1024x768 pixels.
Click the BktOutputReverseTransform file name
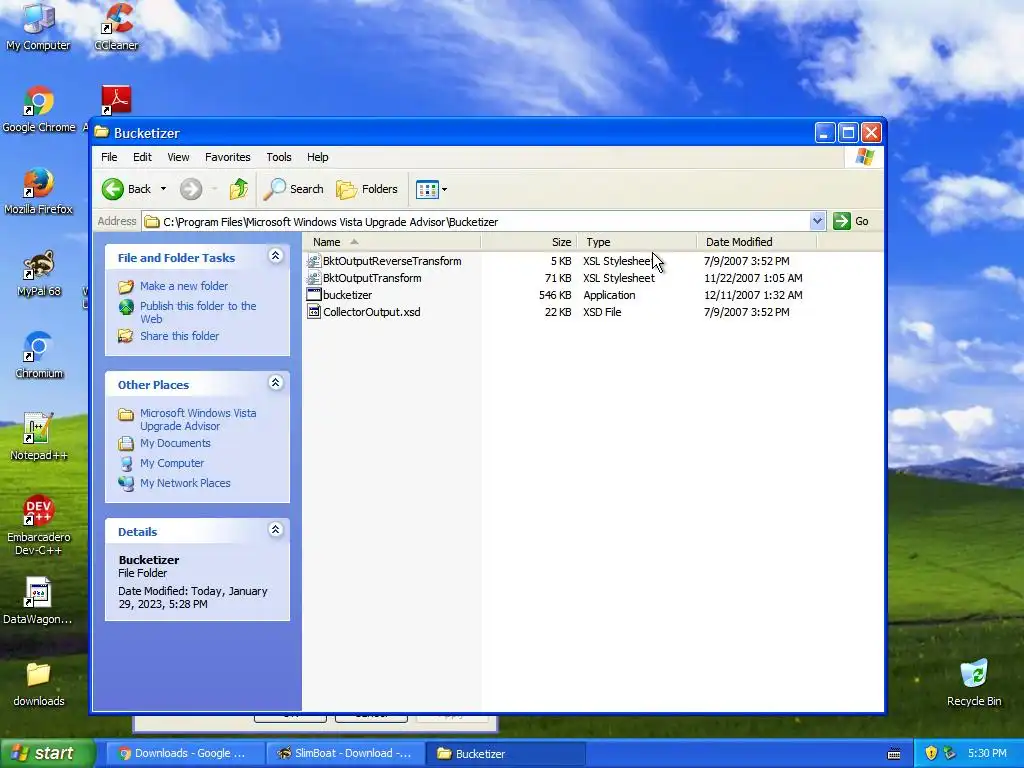click(x=392, y=261)
